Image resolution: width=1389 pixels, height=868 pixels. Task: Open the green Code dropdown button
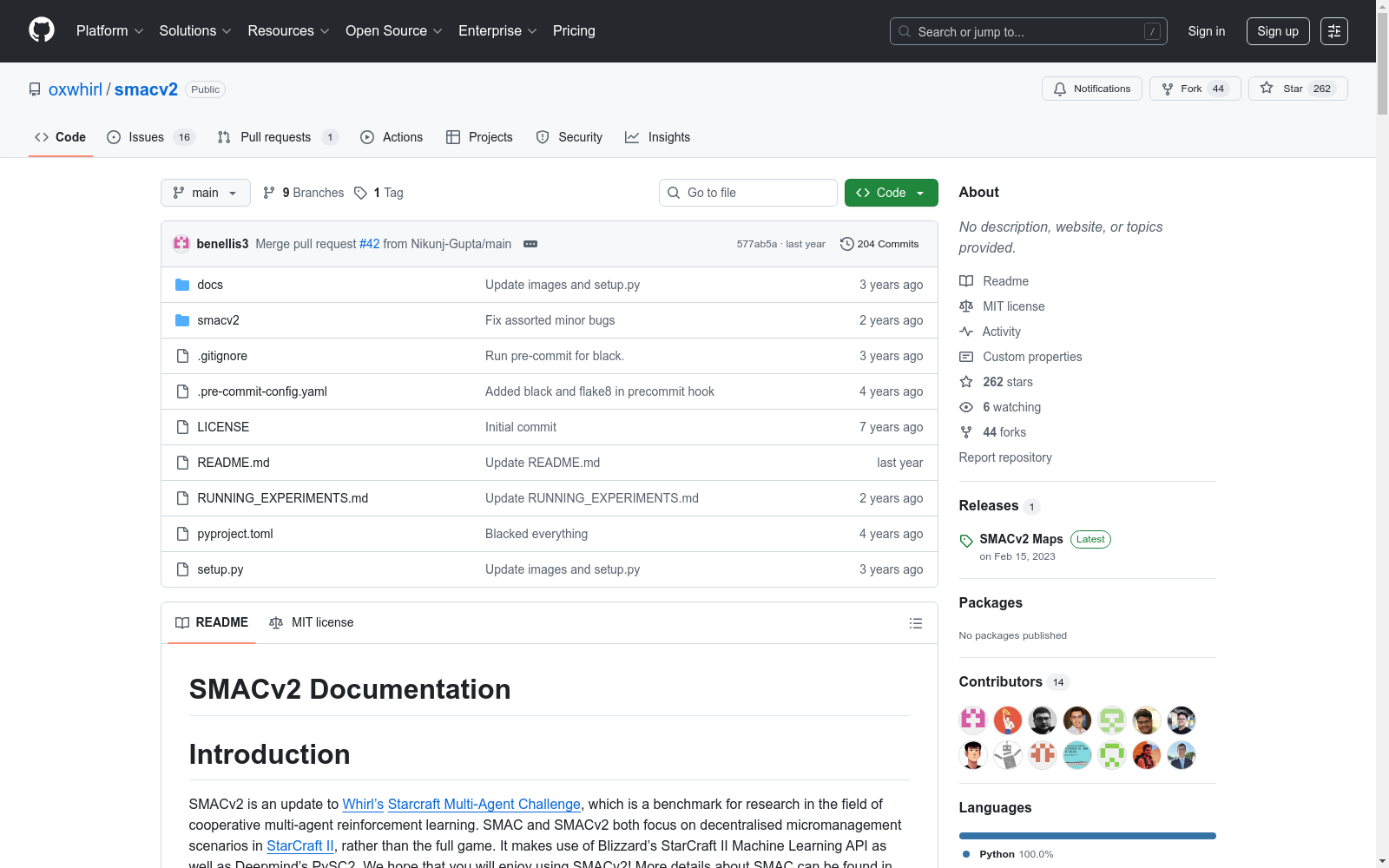[892, 193]
